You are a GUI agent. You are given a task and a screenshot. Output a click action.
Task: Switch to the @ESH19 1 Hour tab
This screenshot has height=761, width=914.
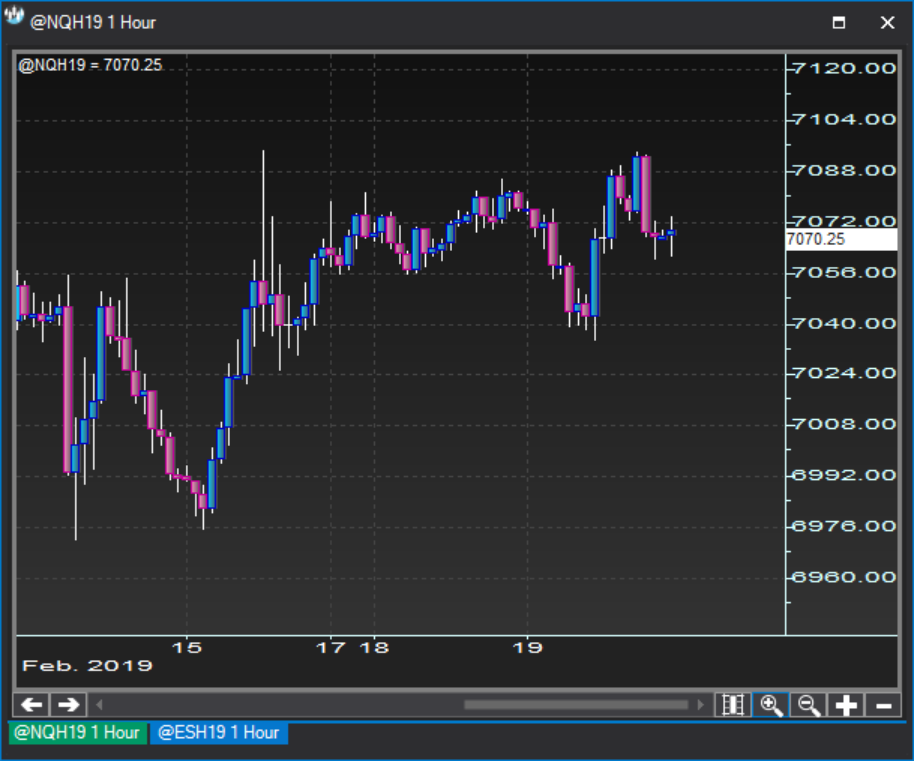(219, 732)
